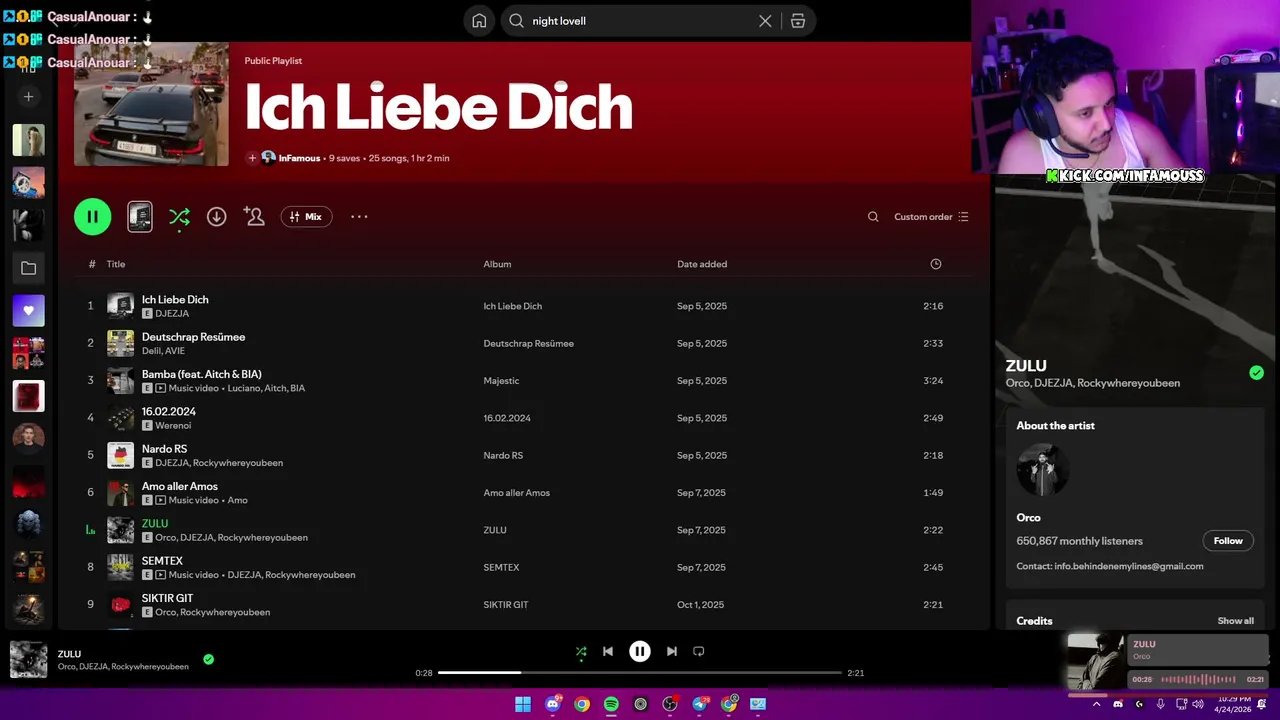
Task: Sort by the Album column header
Action: [x=497, y=264]
